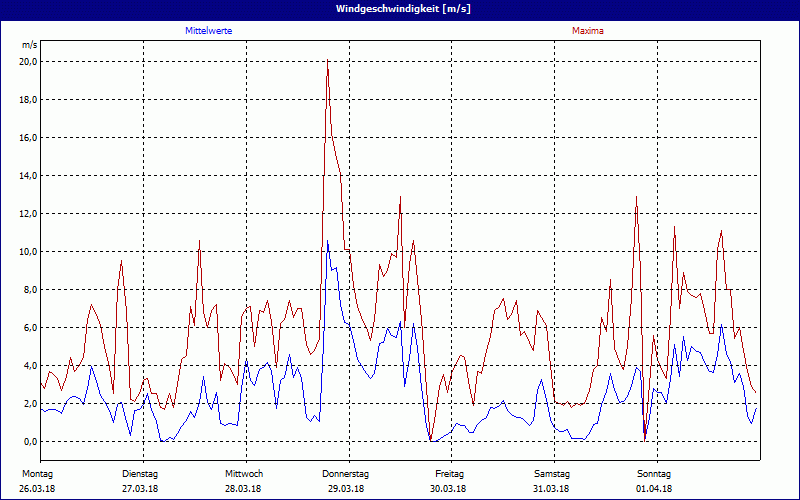Click the 8,0 y-axis value
Viewport: 800px width, 500px height.
(31, 290)
